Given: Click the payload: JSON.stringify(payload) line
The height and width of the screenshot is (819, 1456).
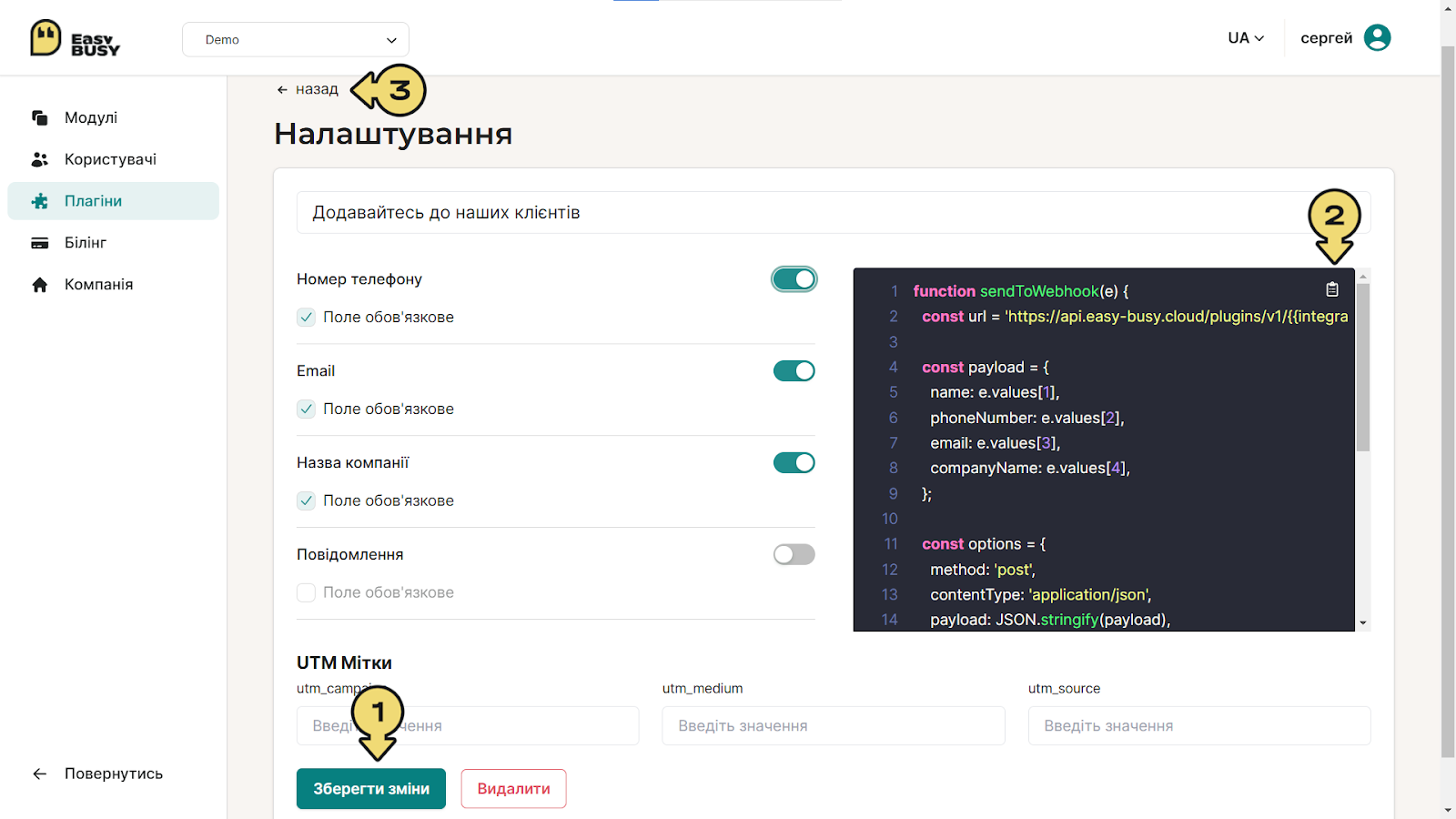Looking at the screenshot, I should [1050, 620].
